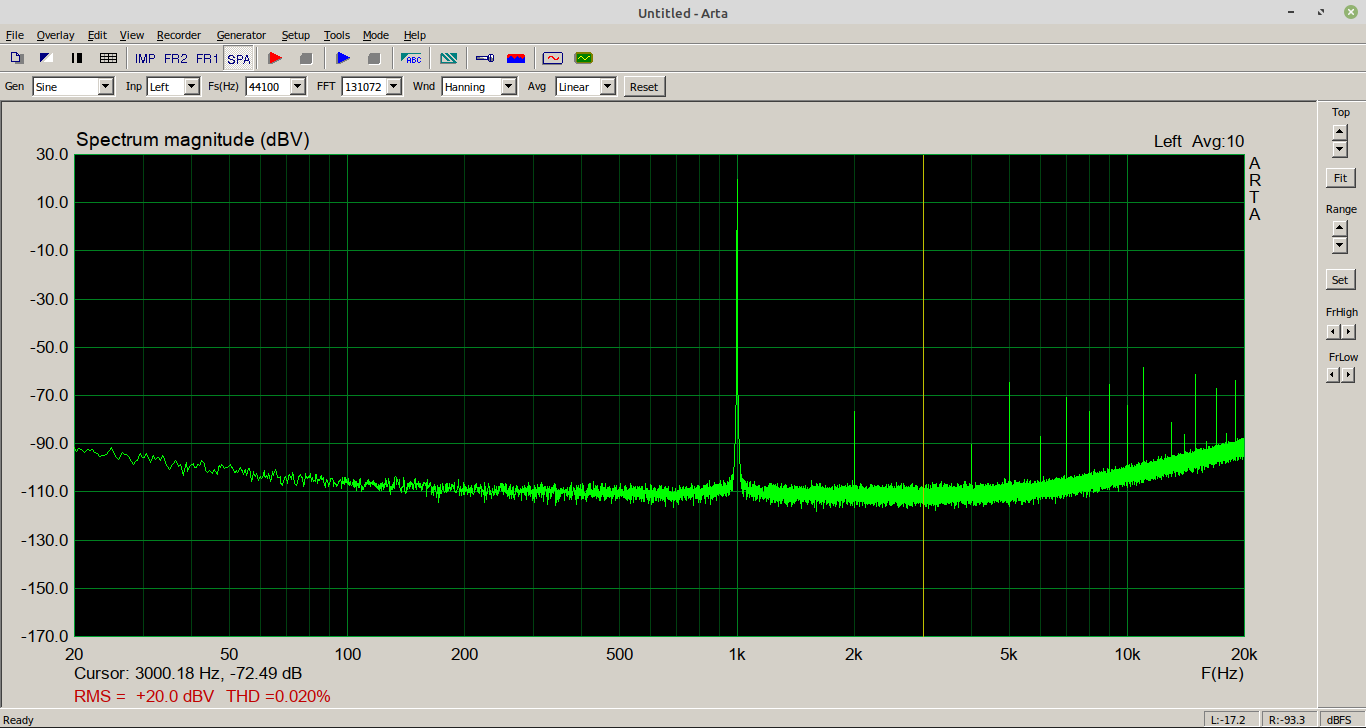Open the Recorder menu

click(179, 35)
